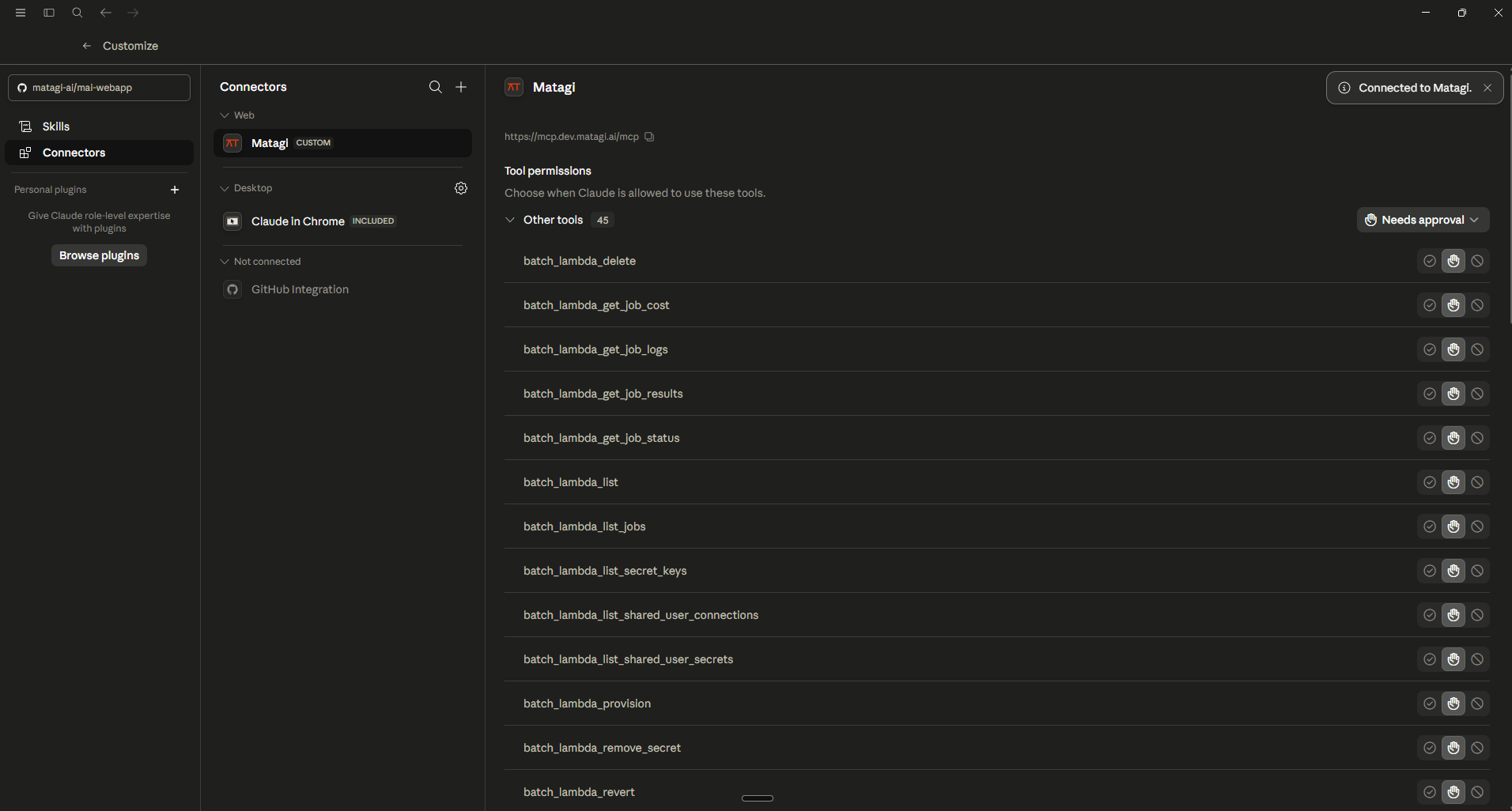
Task: Open Desktop connectors settings gear
Action: 461,188
